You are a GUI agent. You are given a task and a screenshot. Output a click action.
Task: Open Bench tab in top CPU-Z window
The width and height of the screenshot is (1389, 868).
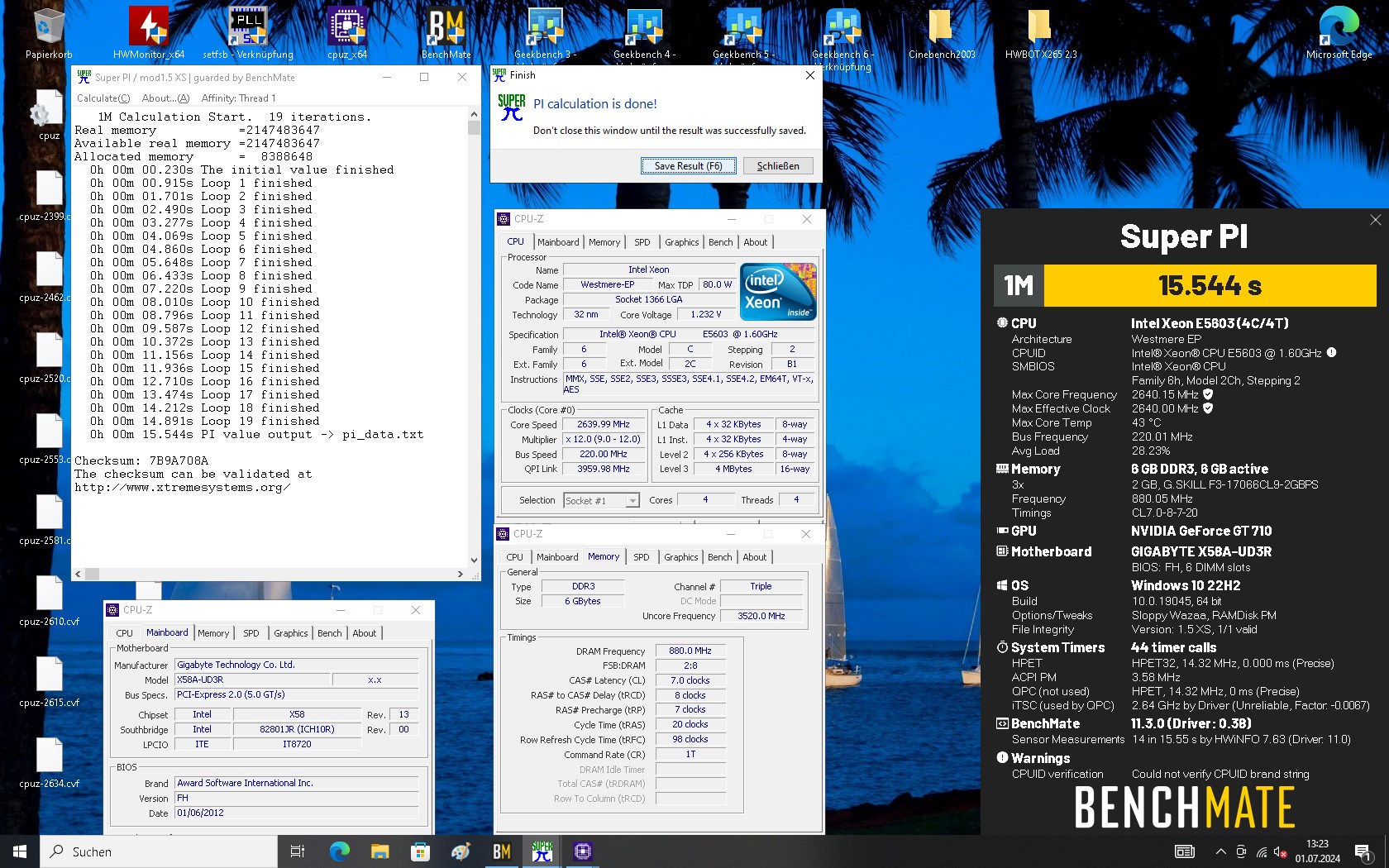[721, 242]
